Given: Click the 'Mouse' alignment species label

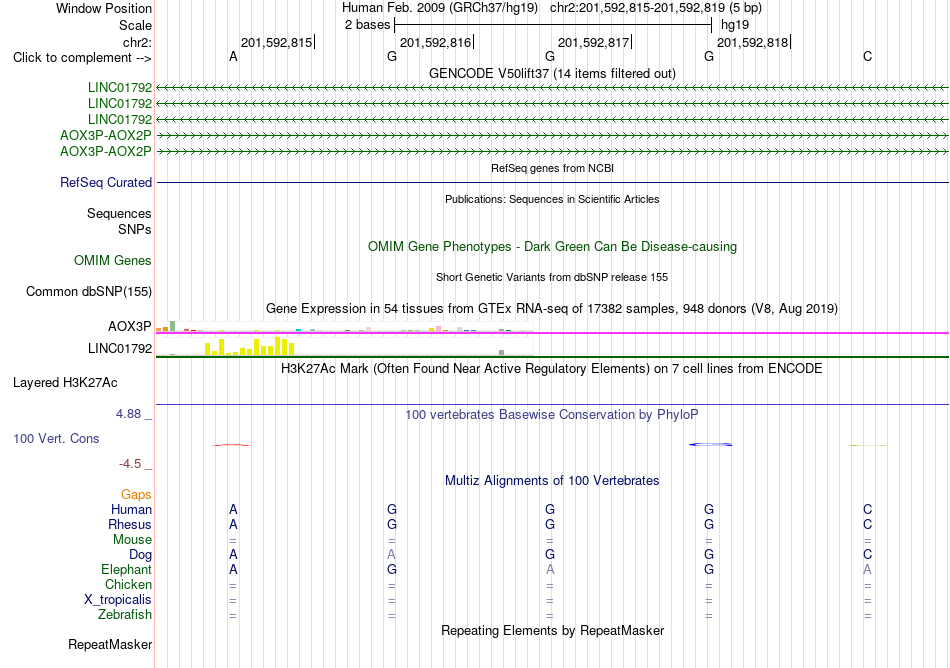Looking at the screenshot, I should pyautogui.click(x=132, y=540).
